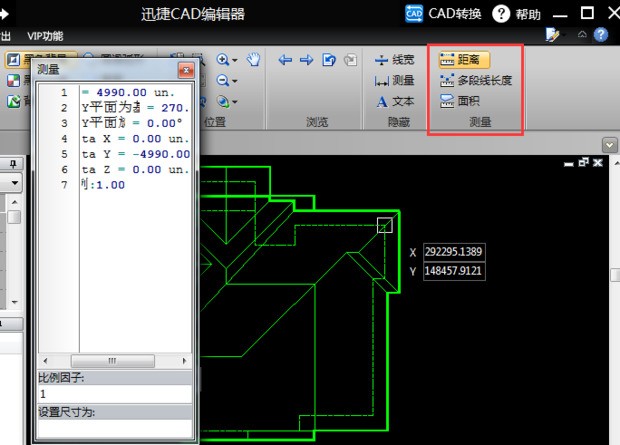Click the 设置尺寸为 input field
The image size is (620, 445).
click(x=115, y=428)
